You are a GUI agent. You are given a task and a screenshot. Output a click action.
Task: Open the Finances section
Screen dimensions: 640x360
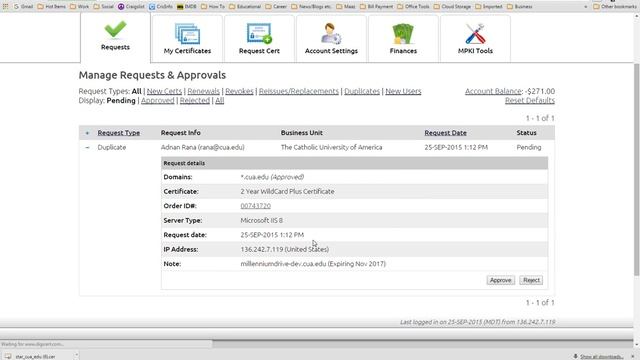(403, 39)
